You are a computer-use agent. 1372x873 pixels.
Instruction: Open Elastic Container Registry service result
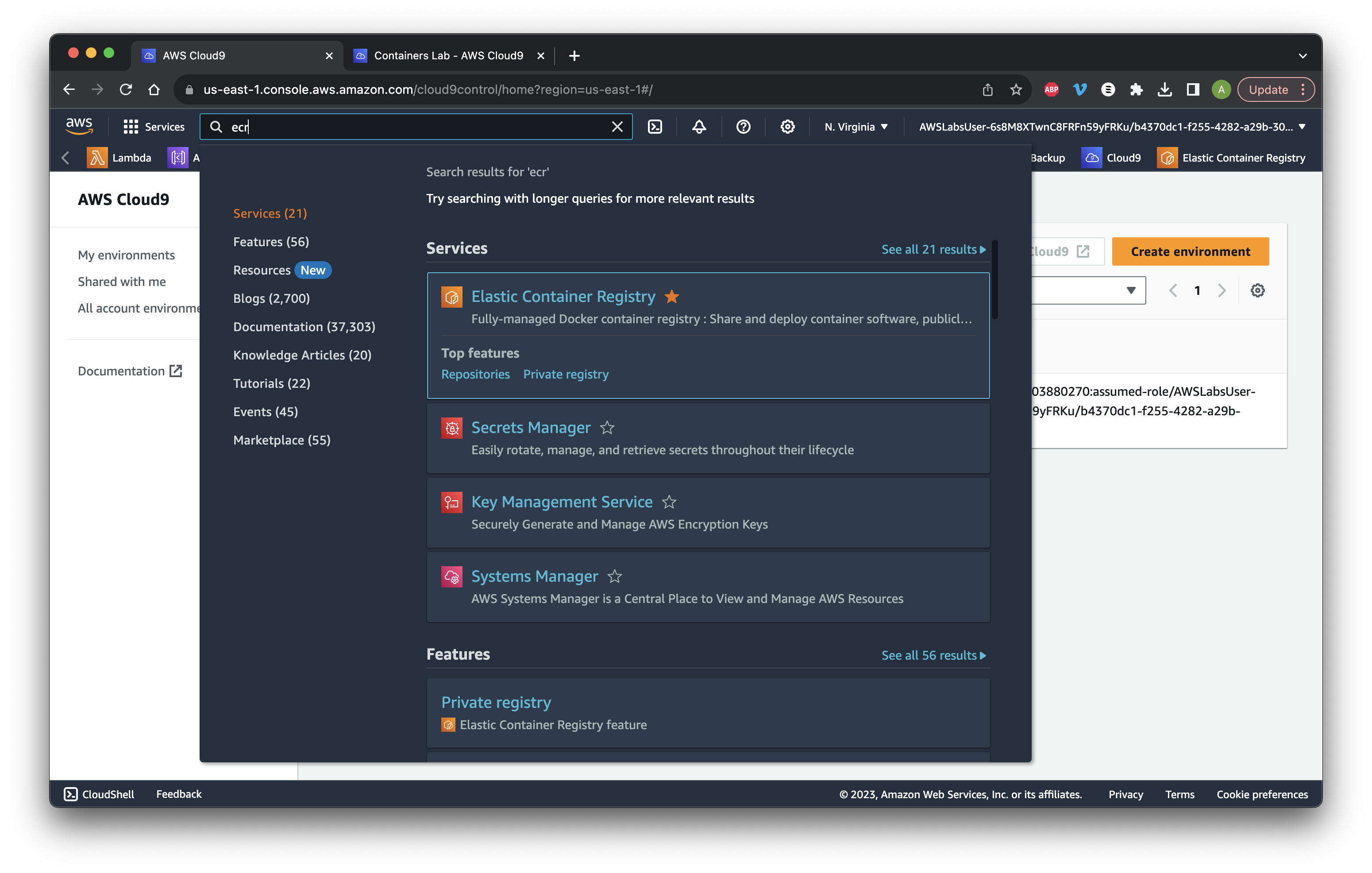point(563,296)
